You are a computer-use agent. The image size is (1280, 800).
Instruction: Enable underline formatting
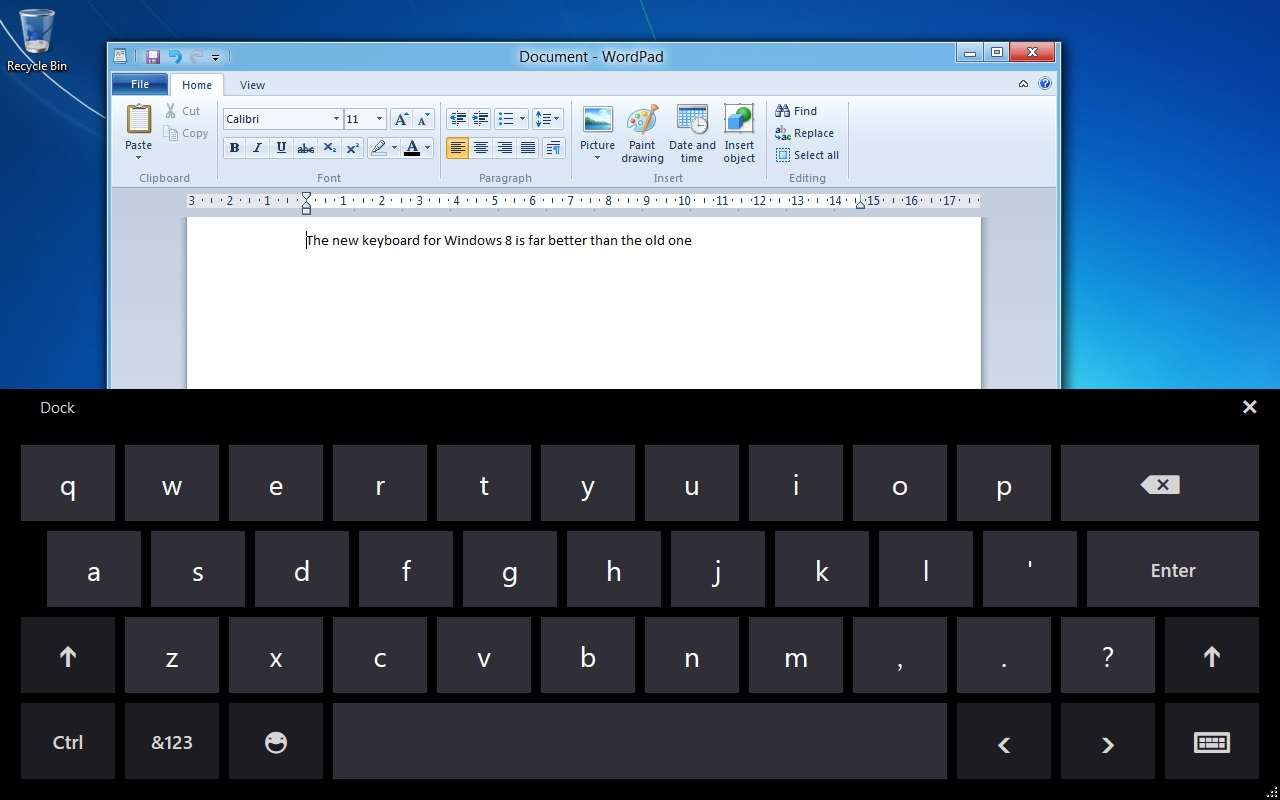(281, 147)
